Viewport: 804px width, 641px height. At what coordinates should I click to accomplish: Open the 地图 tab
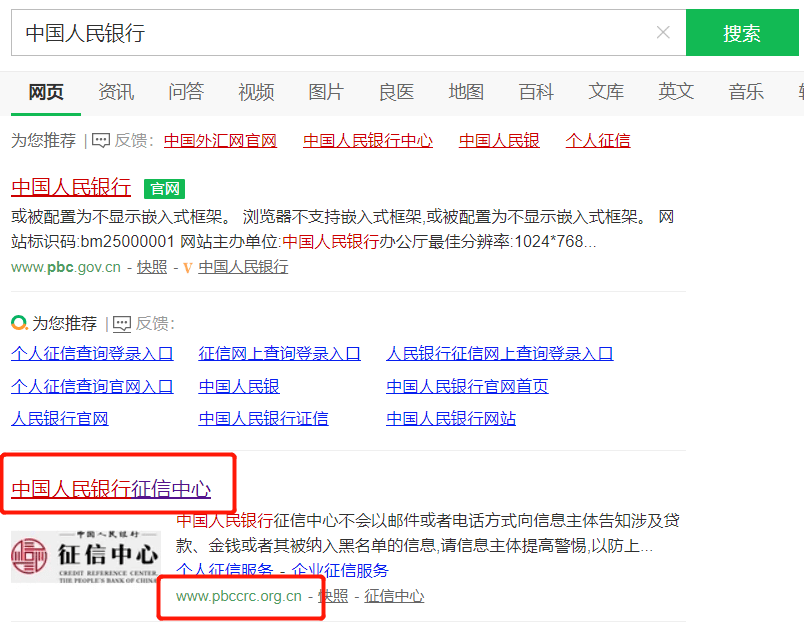(466, 92)
